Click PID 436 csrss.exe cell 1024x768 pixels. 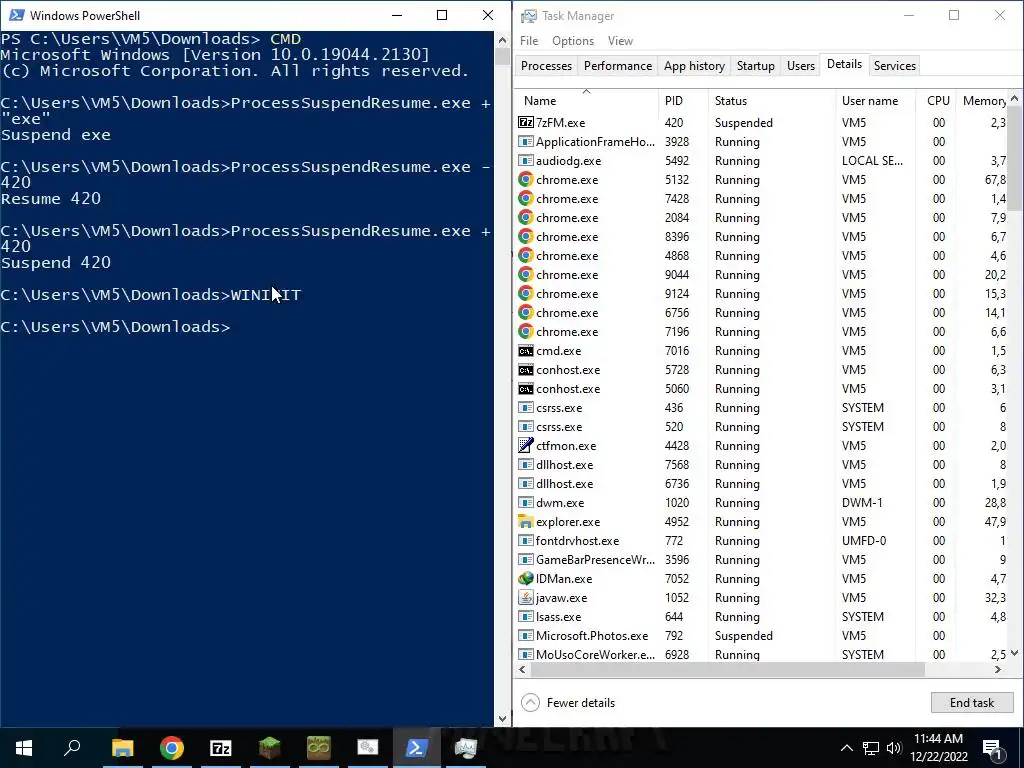tap(673, 408)
